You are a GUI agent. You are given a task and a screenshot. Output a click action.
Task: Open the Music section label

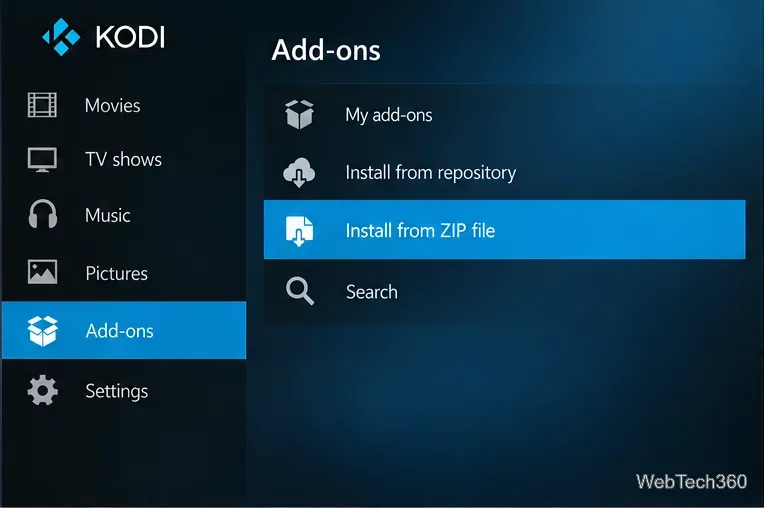(x=108, y=215)
